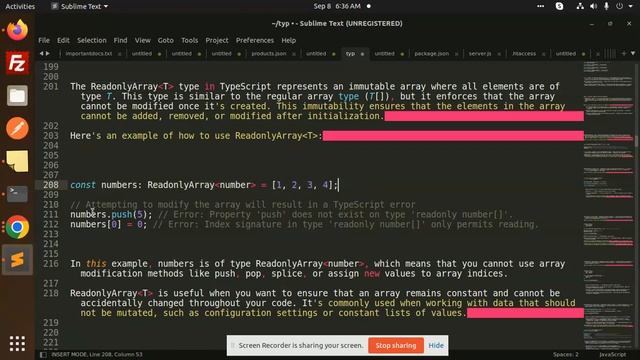Screen dimensions: 640x360
Task: Open the Spaces: 2 indentation selector
Action: [566, 354]
